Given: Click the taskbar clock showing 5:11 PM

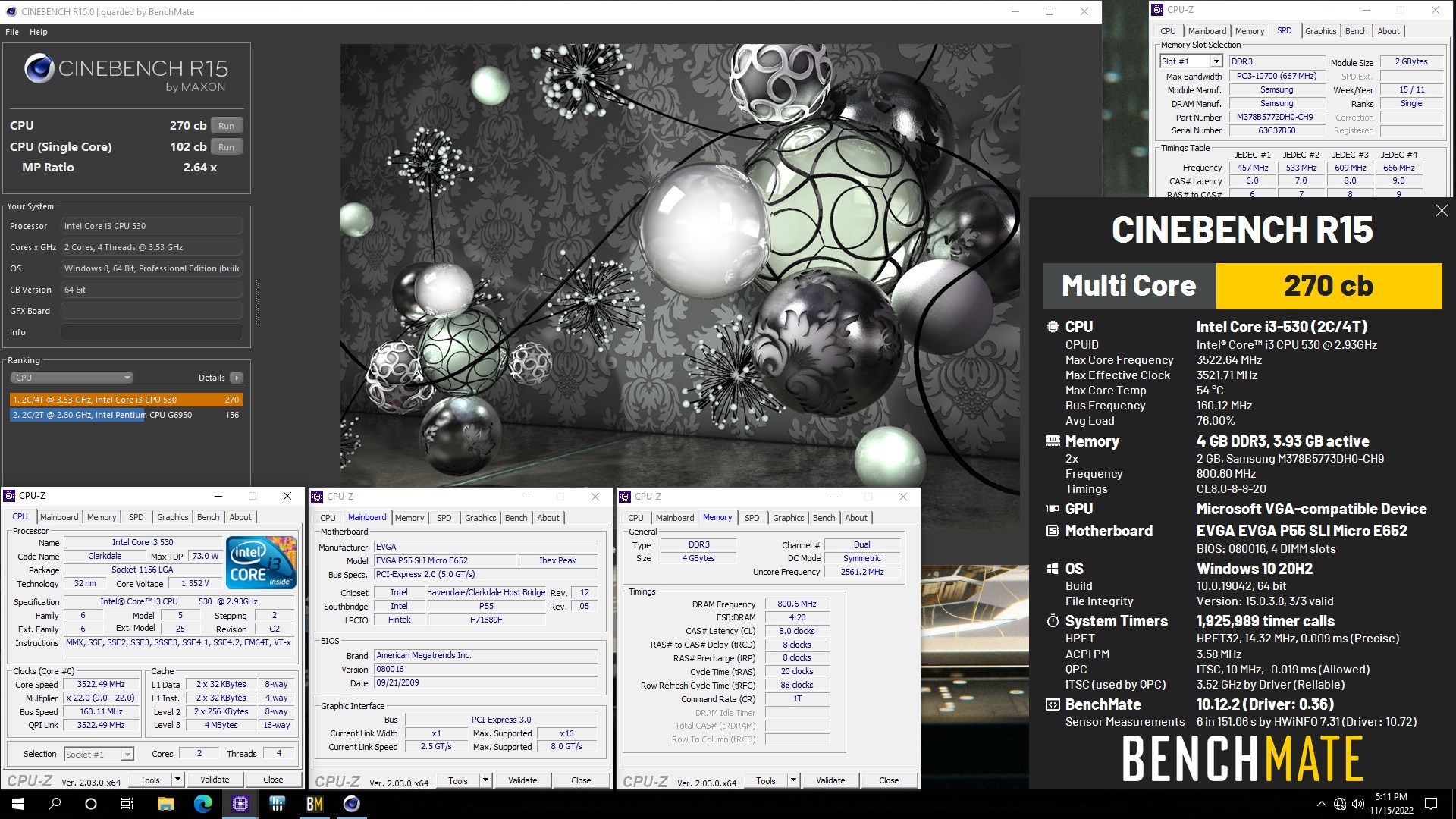Looking at the screenshot, I should (1392, 804).
